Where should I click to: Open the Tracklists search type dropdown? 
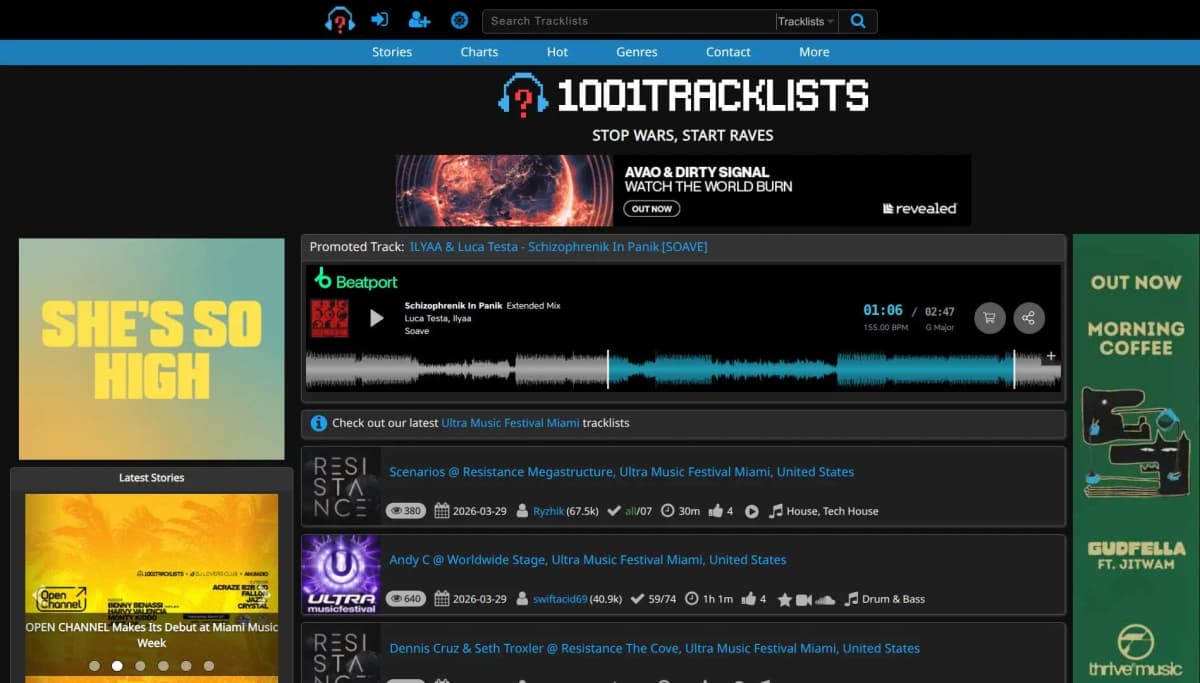[806, 21]
